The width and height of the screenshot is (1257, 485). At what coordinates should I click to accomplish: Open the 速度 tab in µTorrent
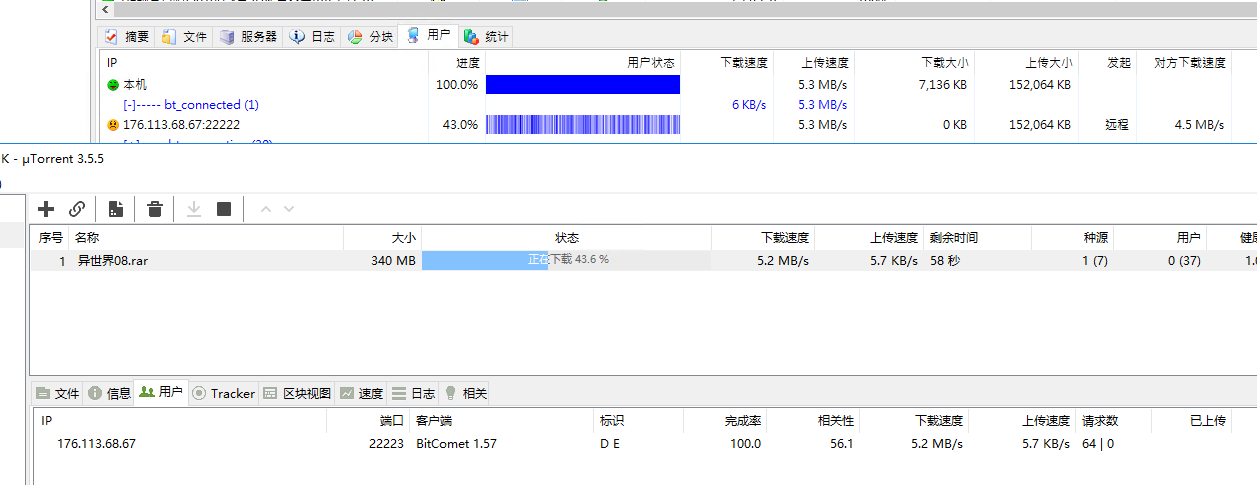(361, 393)
